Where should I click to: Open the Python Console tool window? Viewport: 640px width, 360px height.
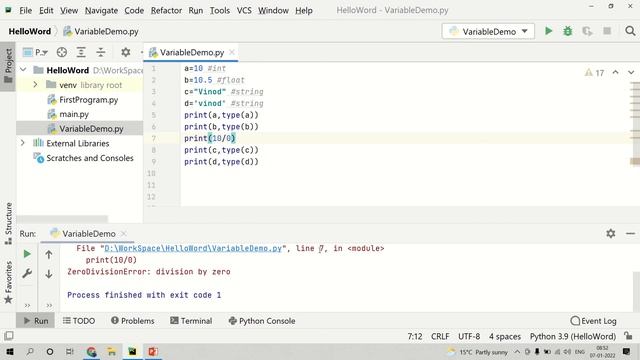[x=262, y=321]
